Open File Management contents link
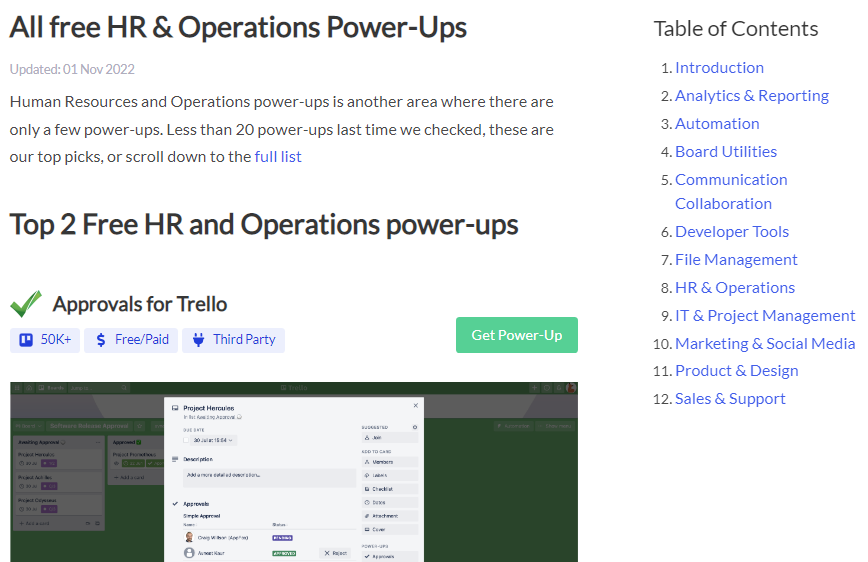 (x=736, y=260)
